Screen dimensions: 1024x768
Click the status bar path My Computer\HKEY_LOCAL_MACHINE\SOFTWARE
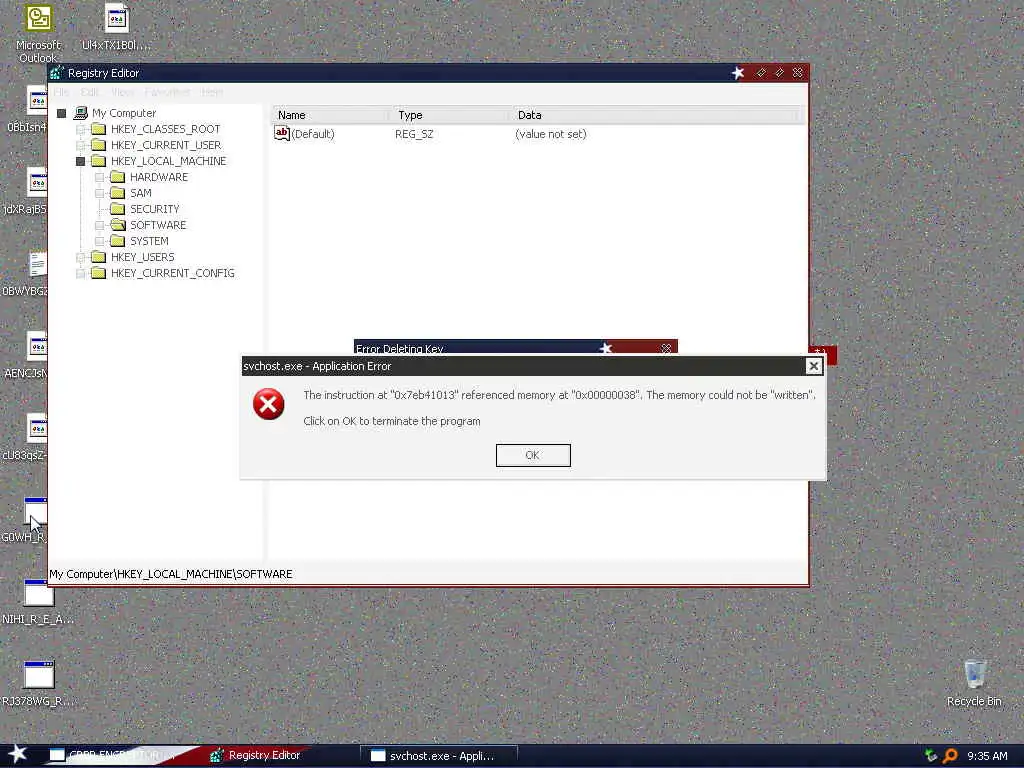point(171,574)
